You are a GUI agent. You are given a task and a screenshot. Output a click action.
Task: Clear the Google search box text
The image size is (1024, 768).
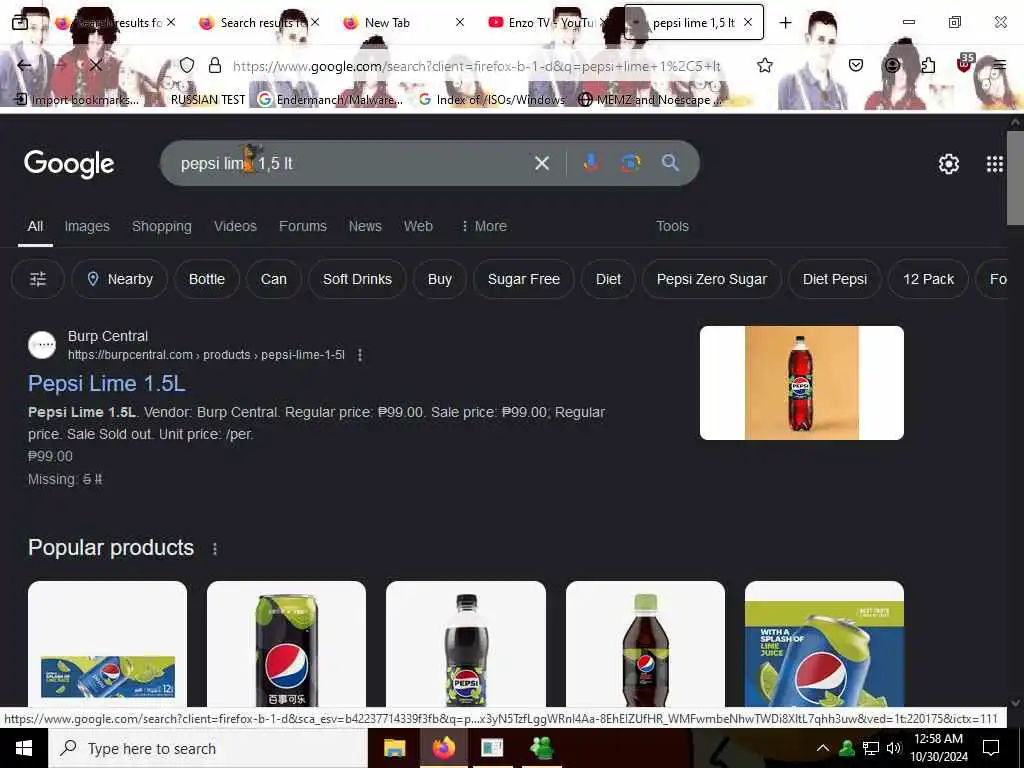tap(542, 163)
